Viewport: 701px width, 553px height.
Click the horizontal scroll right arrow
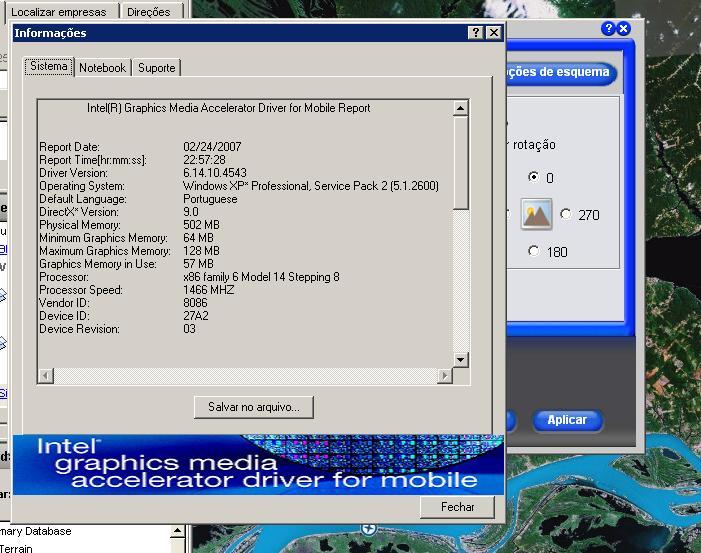[x=444, y=376]
